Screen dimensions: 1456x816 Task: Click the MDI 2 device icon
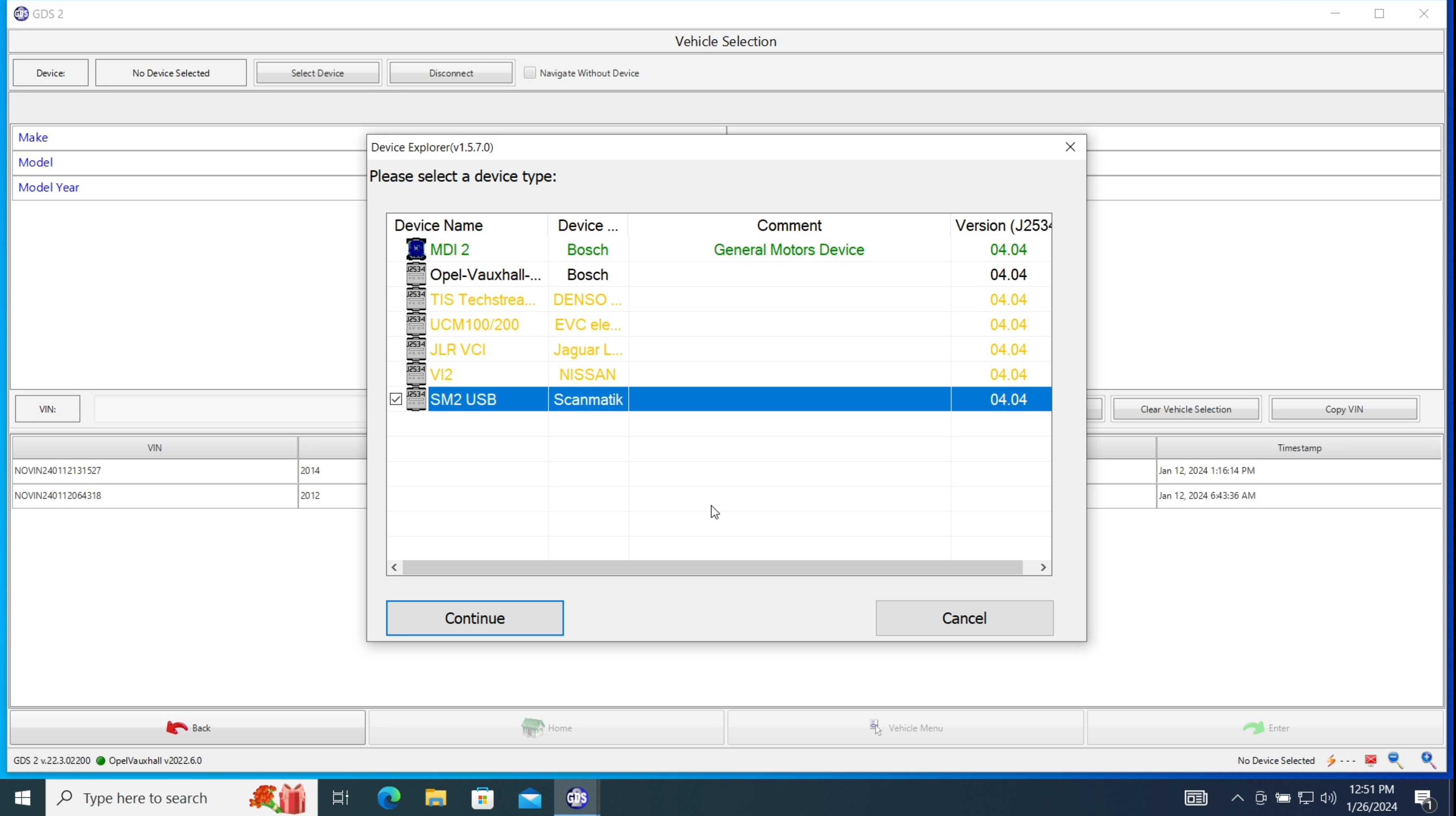coord(416,249)
